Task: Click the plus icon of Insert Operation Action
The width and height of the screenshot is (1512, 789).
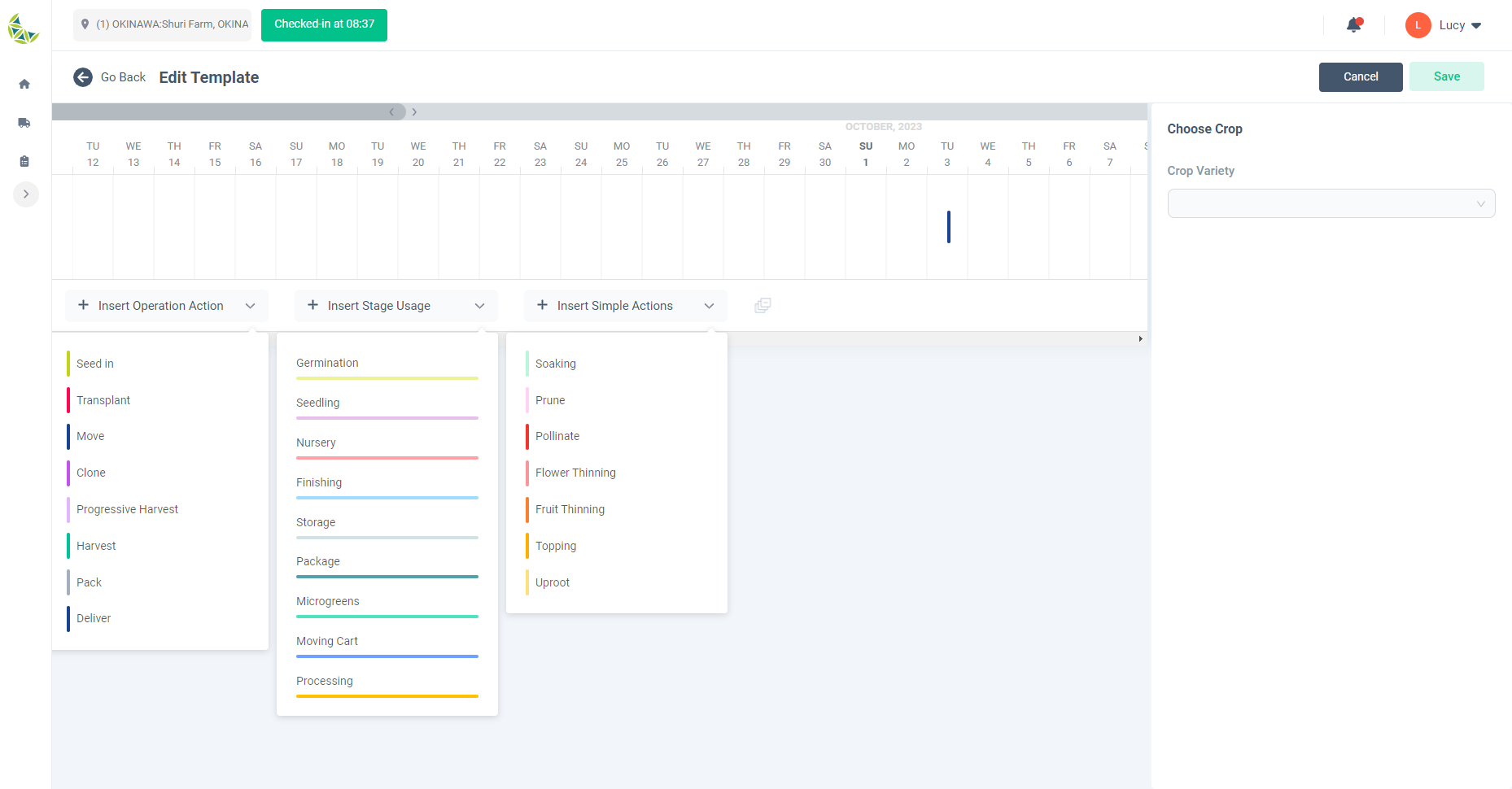Action: (x=83, y=305)
